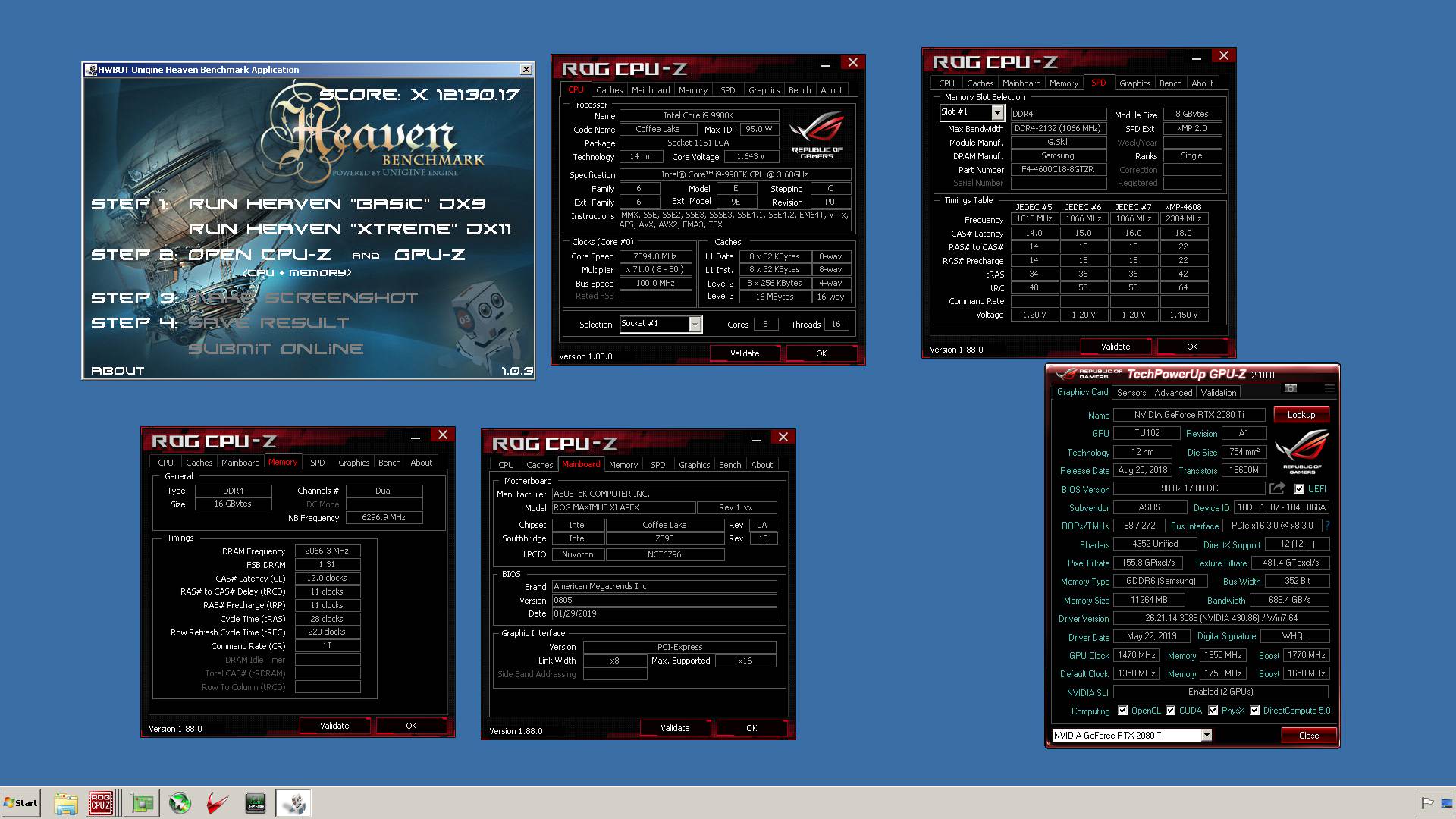
Task: Open the Windows Start button
Action: coord(21,803)
